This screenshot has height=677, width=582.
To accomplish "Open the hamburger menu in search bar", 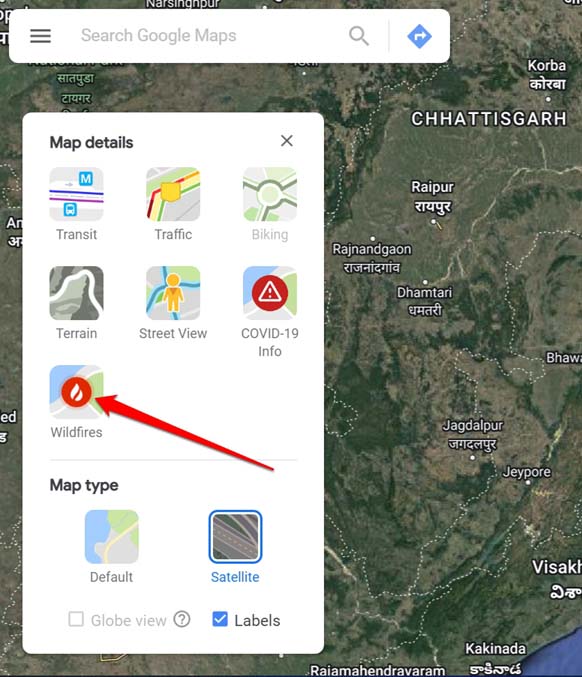I will tap(41, 35).
